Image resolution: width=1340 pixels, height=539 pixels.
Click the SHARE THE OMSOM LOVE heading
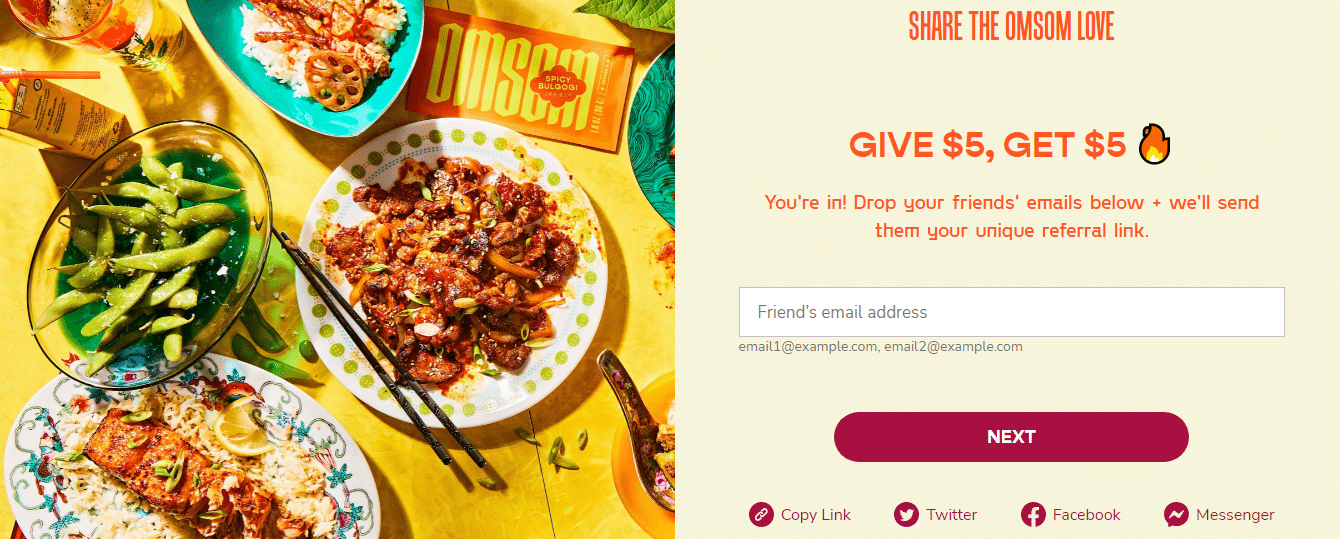(1011, 27)
